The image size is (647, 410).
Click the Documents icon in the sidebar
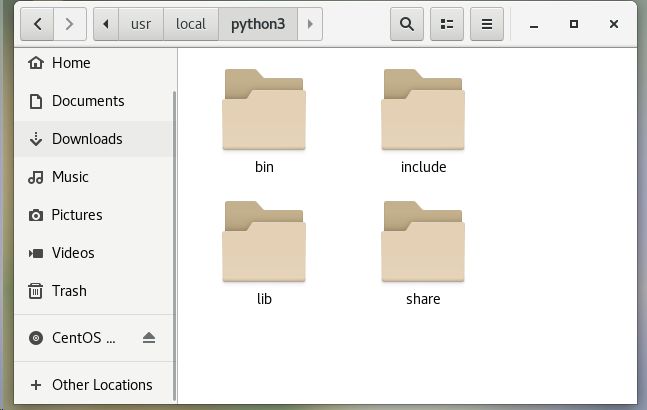(36, 101)
